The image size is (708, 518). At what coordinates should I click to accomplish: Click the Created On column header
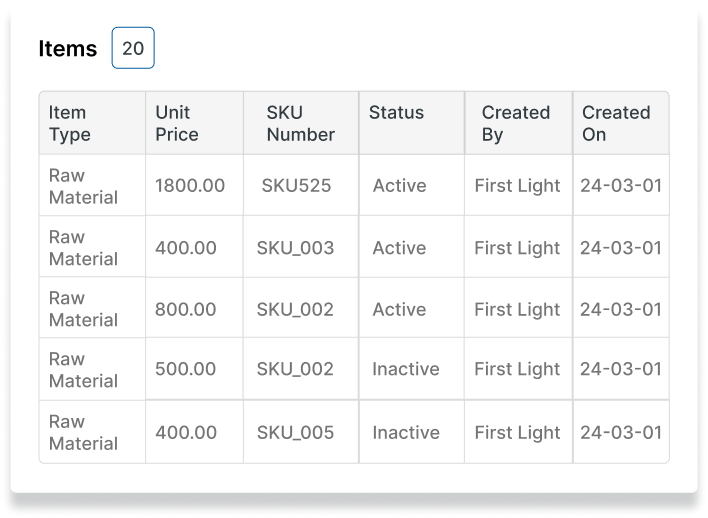616,123
